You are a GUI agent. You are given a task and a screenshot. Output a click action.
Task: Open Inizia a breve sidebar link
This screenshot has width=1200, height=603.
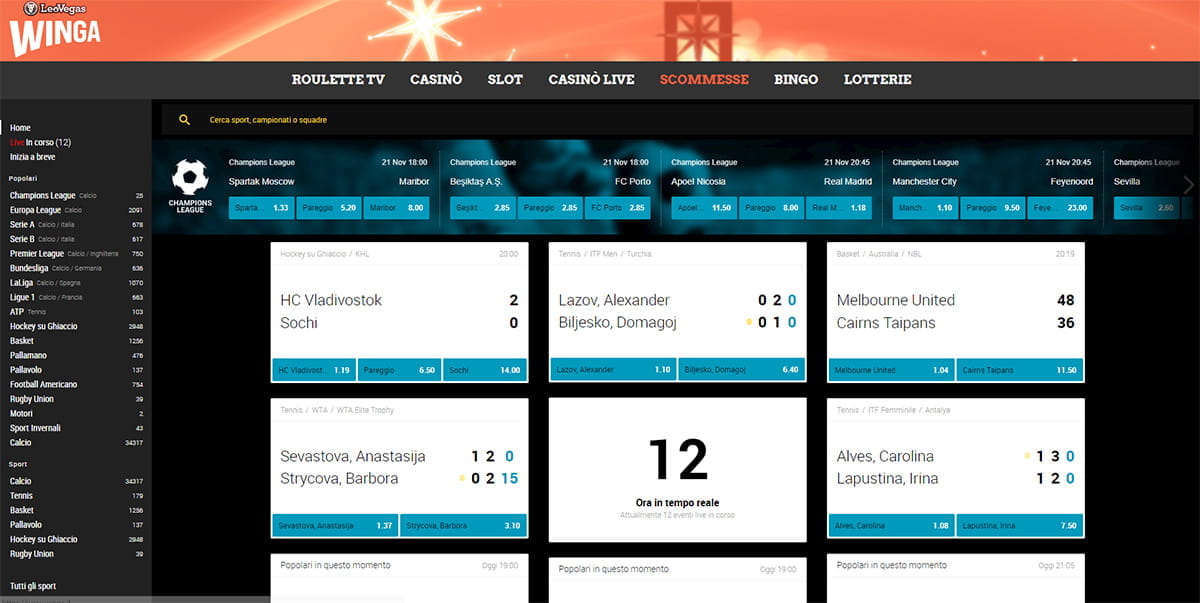point(32,157)
